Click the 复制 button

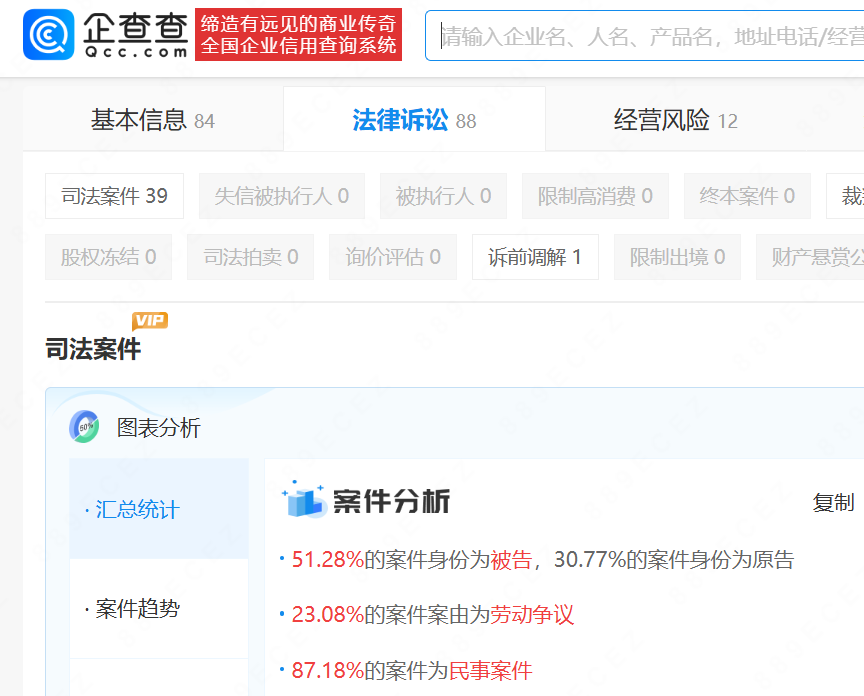tap(833, 503)
